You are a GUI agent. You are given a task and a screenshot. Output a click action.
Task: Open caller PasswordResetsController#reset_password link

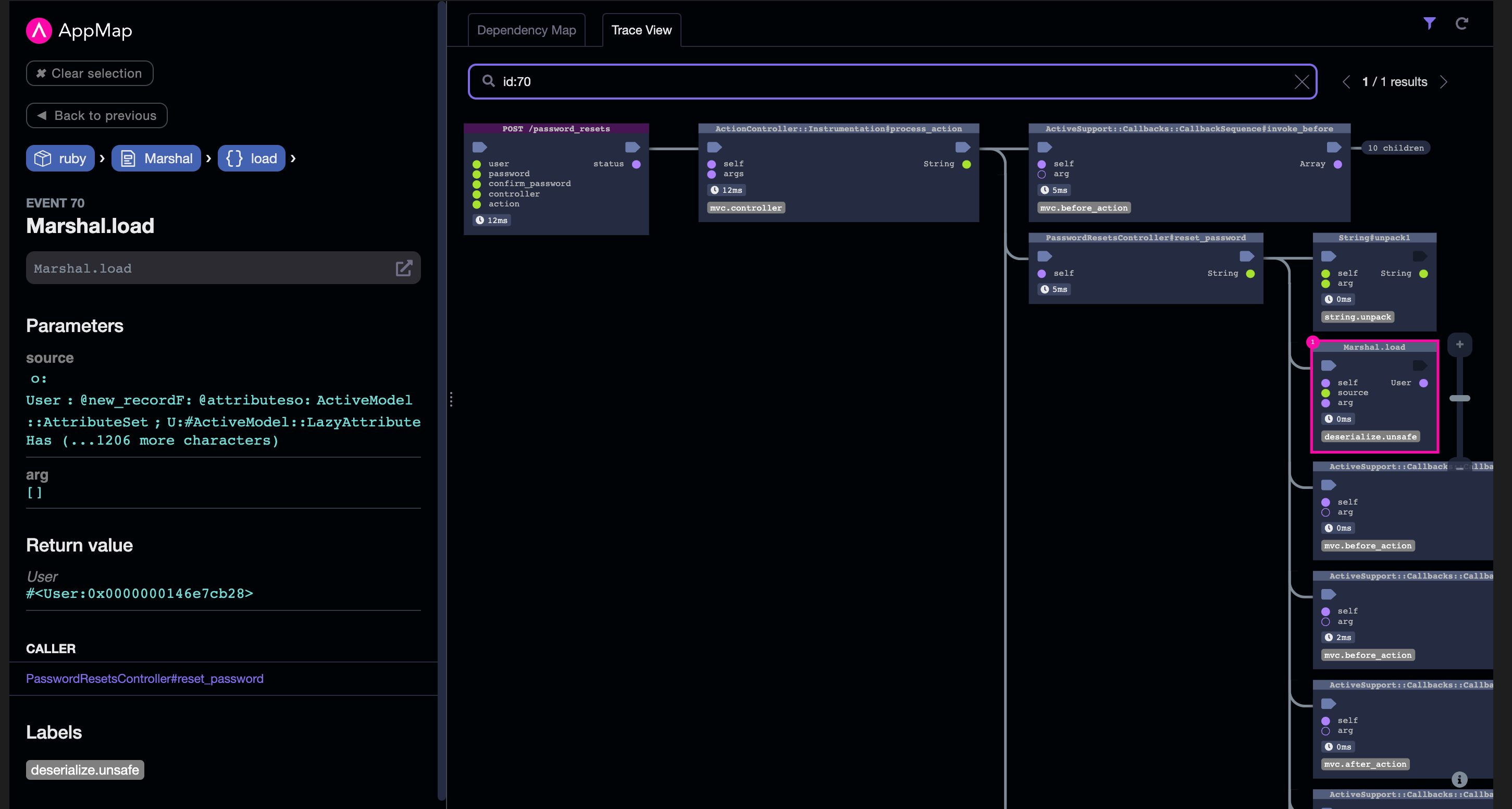click(144, 679)
